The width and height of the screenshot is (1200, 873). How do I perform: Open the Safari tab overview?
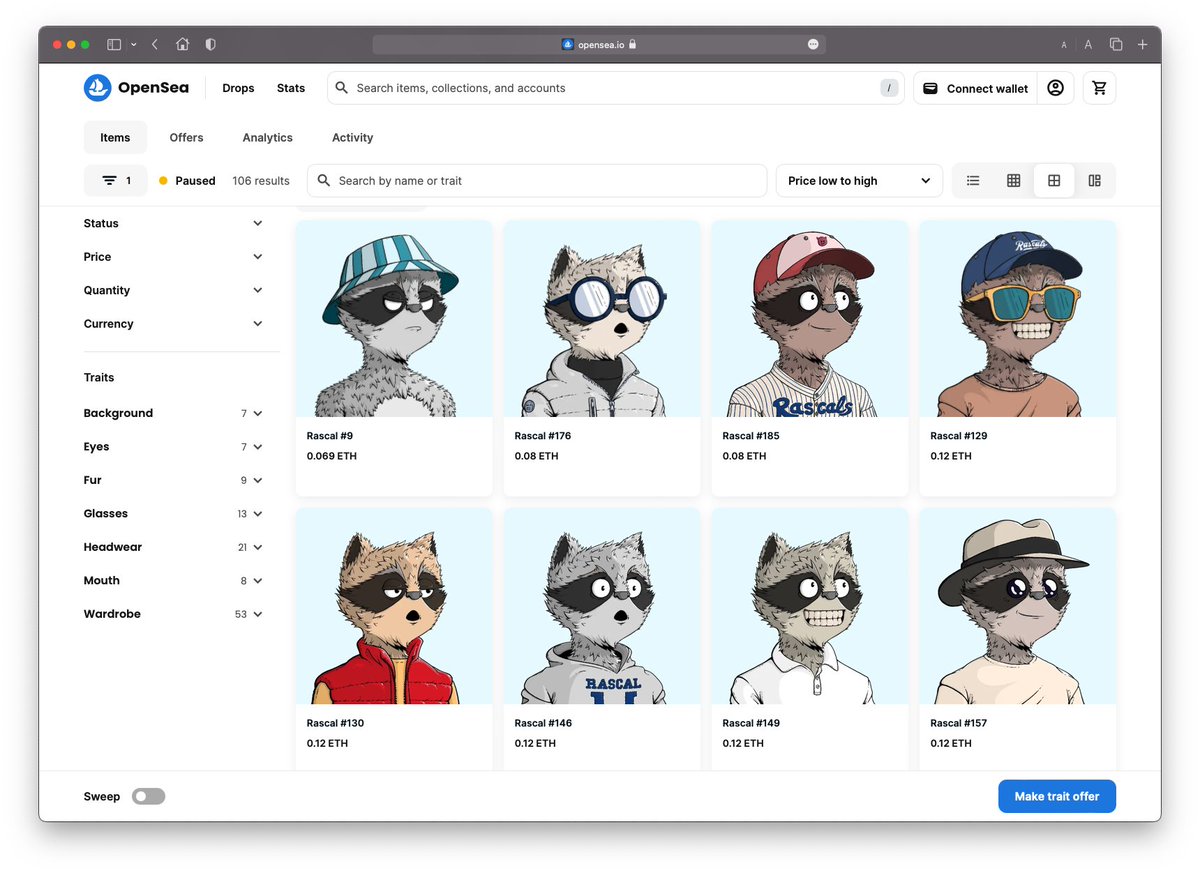pos(1116,44)
